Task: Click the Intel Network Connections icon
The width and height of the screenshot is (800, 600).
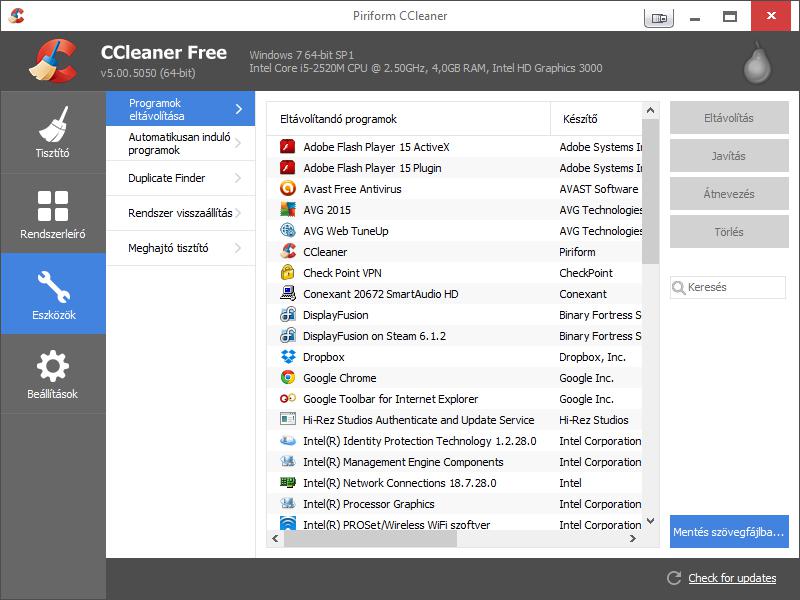Action: [x=288, y=482]
